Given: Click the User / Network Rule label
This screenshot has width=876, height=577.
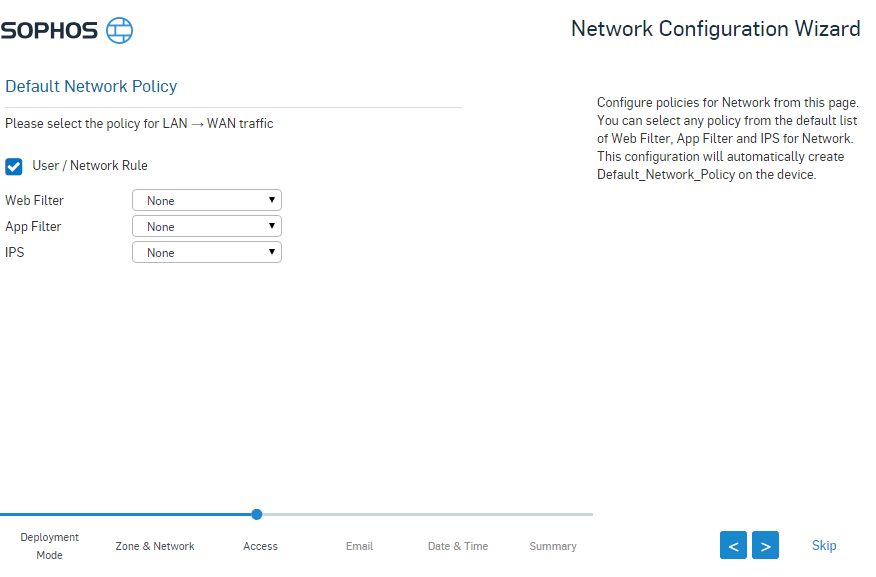Looking at the screenshot, I should [90, 165].
